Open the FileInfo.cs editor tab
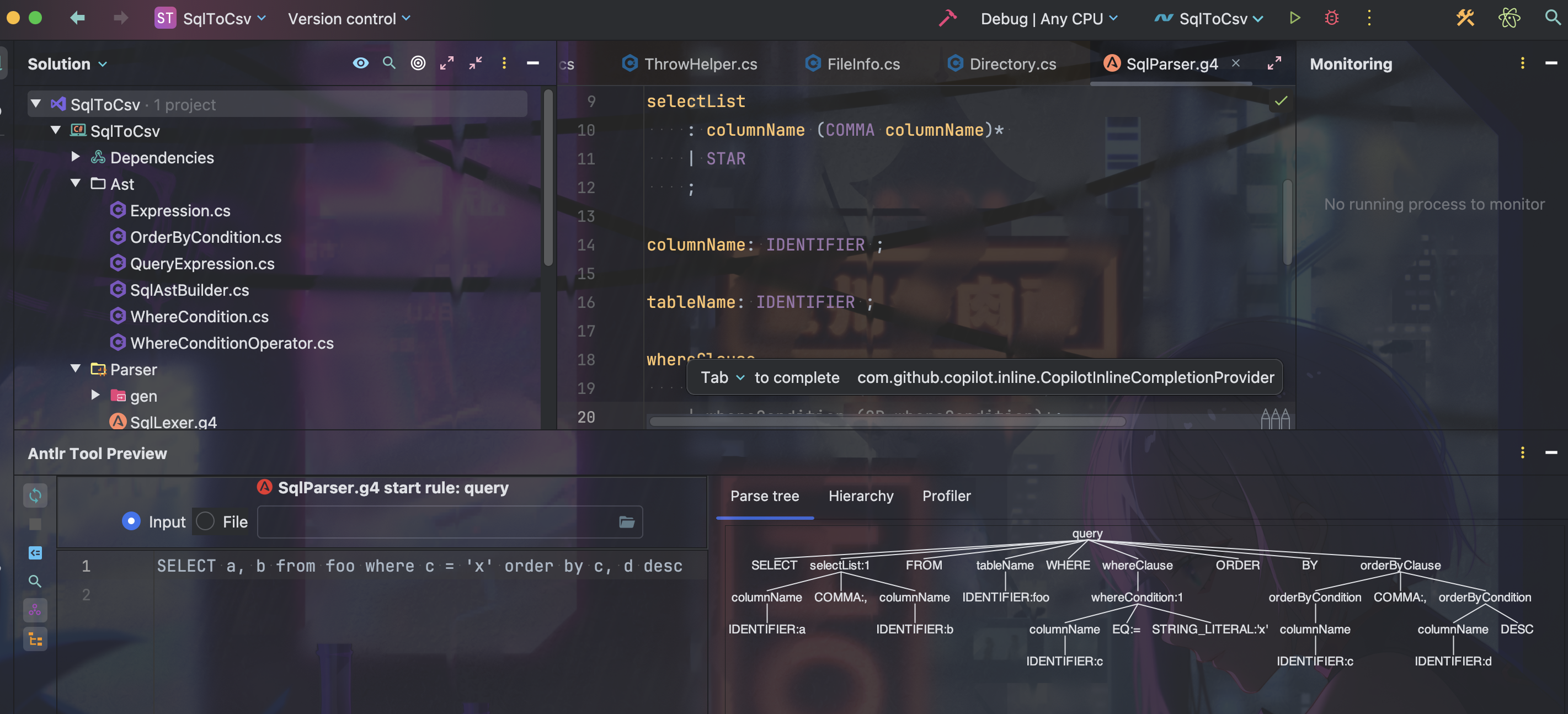The image size is (1568, 714). 862,64
